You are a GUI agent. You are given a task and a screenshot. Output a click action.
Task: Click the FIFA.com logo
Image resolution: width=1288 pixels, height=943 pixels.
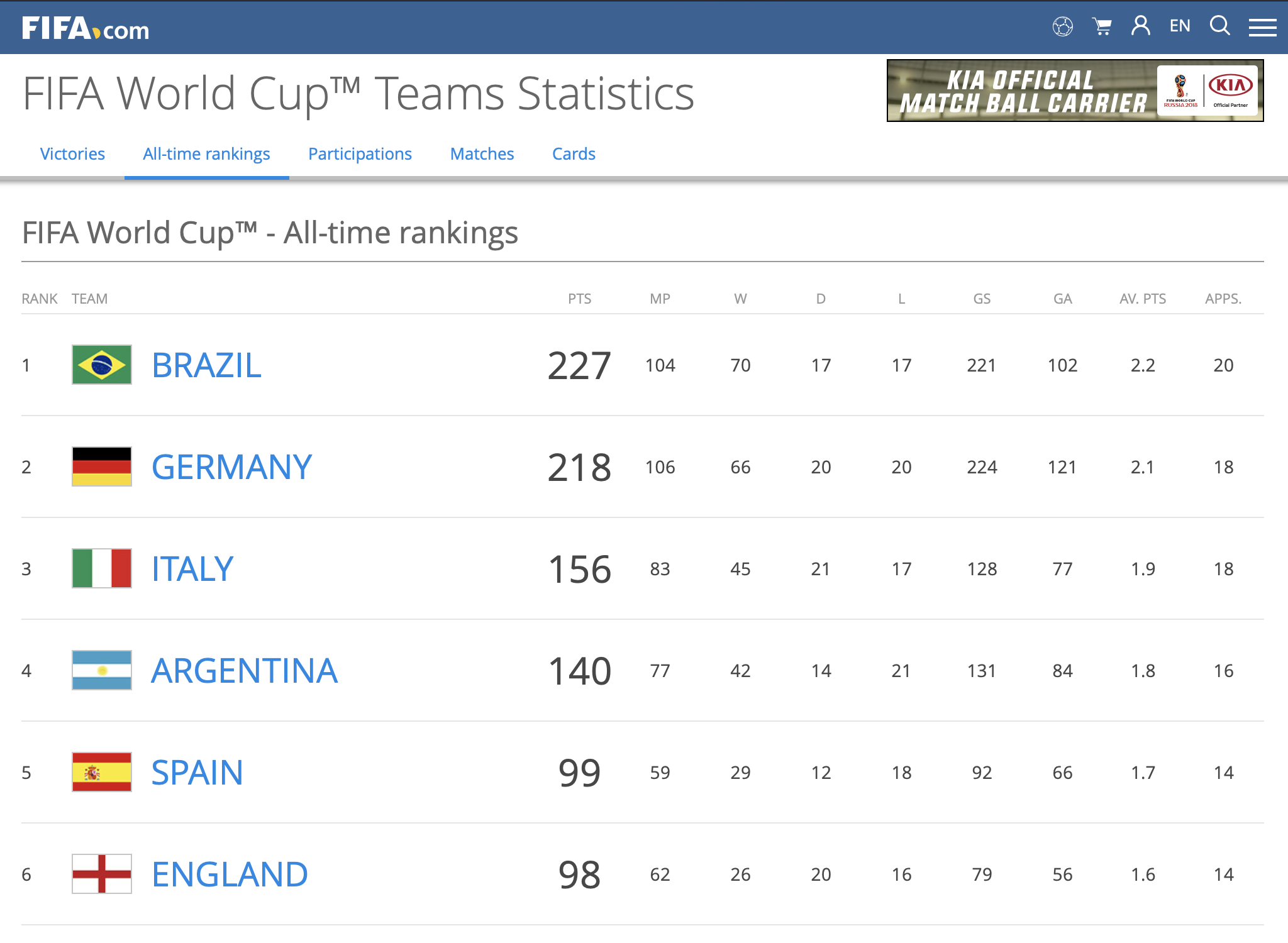point(86,28)
